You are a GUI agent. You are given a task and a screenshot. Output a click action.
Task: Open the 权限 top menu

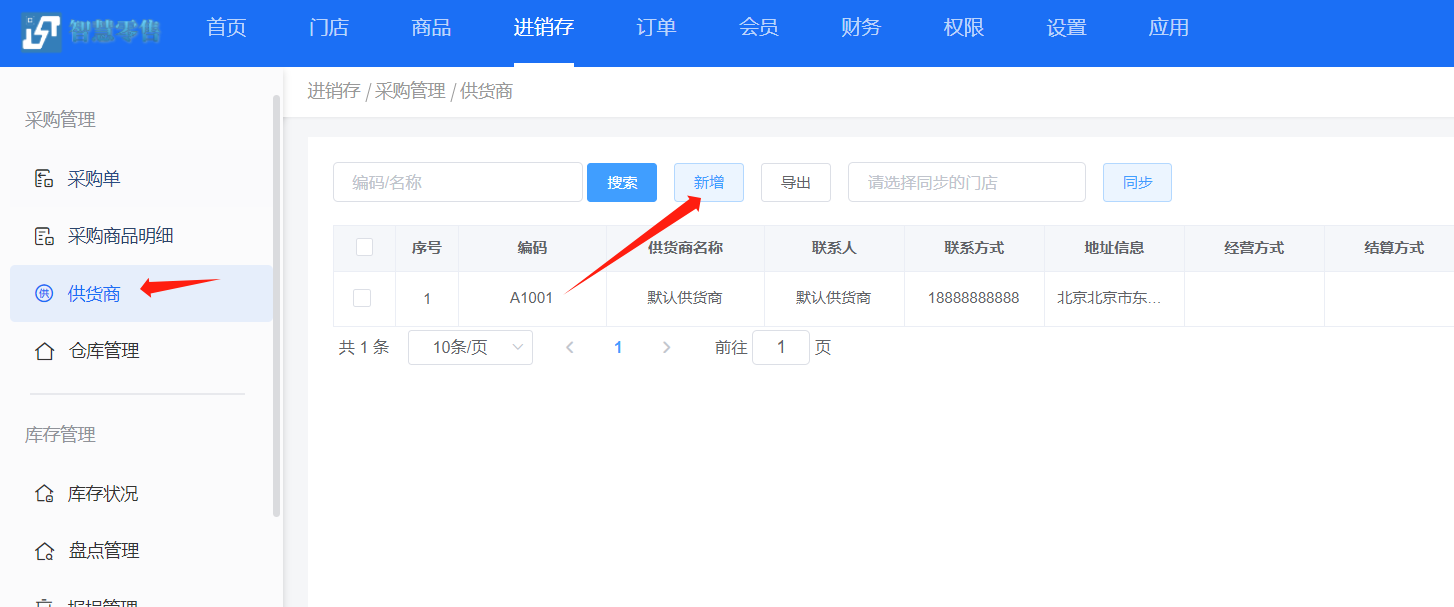pyautogui.click(x=964, y=28)
